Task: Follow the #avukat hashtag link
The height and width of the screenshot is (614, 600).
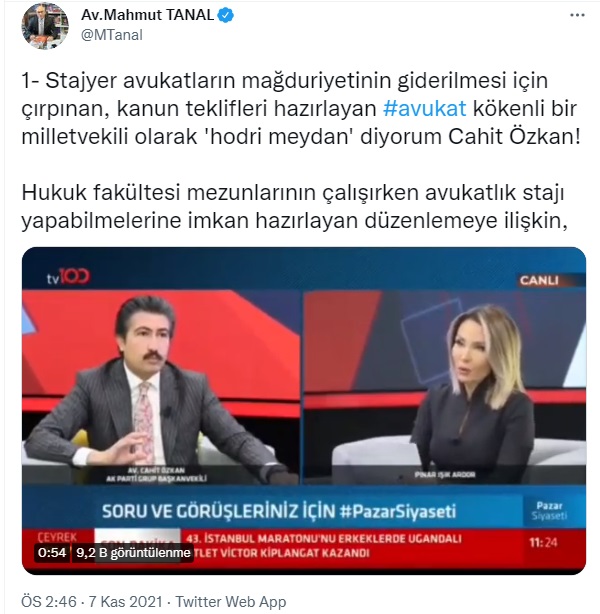Action: tap(425, 108)
